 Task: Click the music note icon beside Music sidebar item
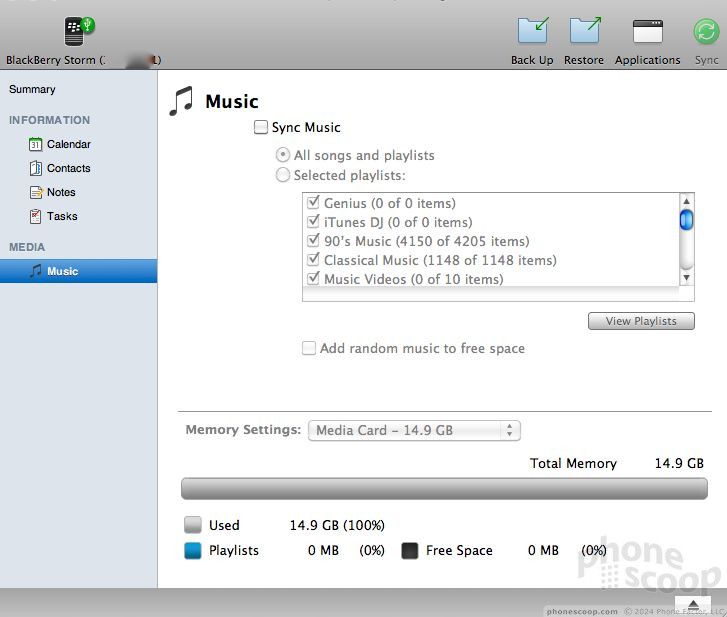click(35, 271)
